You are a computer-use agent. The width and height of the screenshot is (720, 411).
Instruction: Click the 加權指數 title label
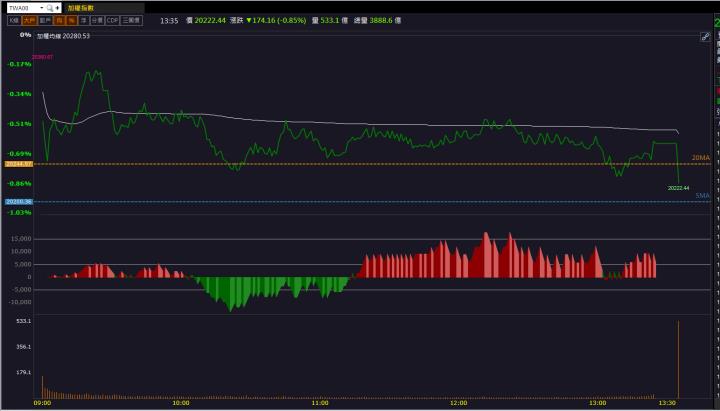tap(82, 7)
